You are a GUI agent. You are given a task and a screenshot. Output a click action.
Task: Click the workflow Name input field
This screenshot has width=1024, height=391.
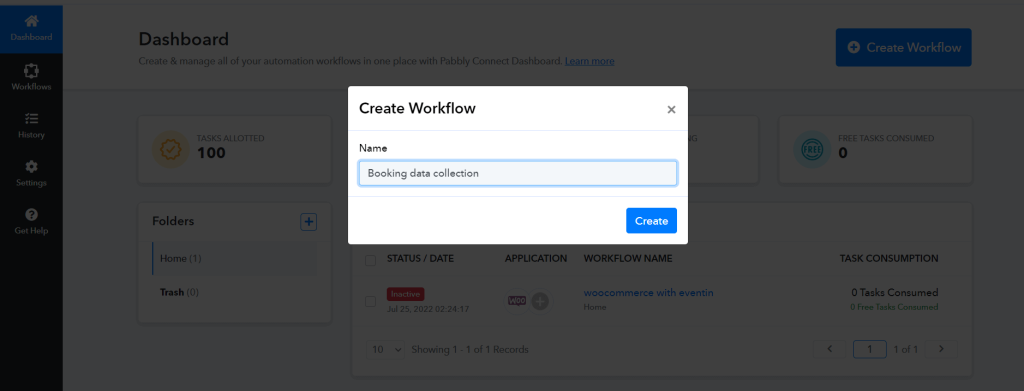(518, 174)
